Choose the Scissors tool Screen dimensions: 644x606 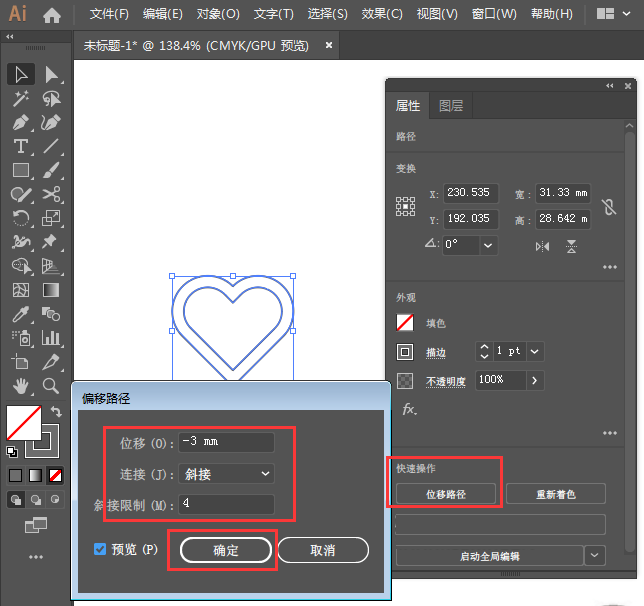click(x=51, y=194)
